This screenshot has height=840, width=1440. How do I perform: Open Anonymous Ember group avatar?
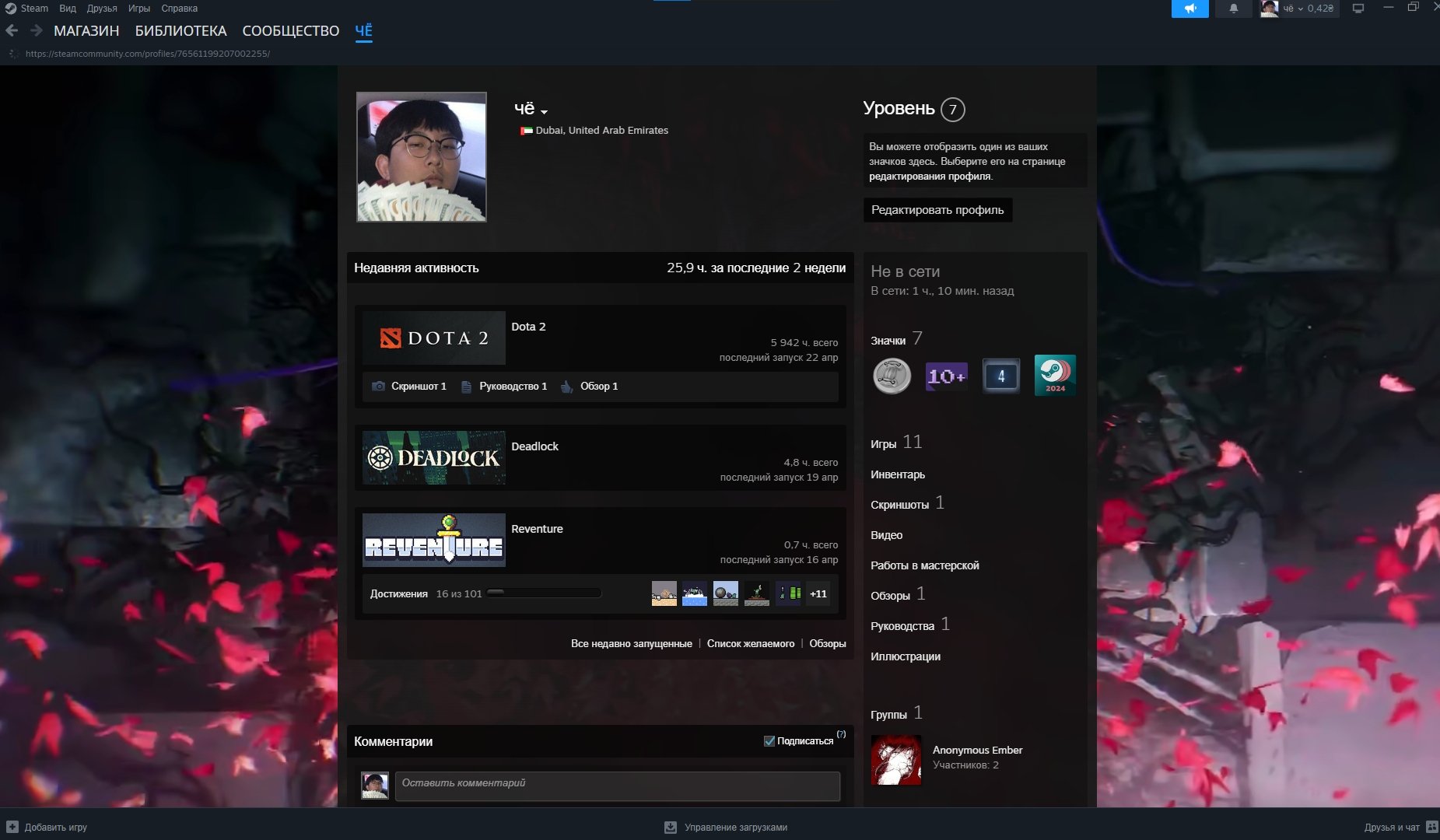[x=896, y=760]
